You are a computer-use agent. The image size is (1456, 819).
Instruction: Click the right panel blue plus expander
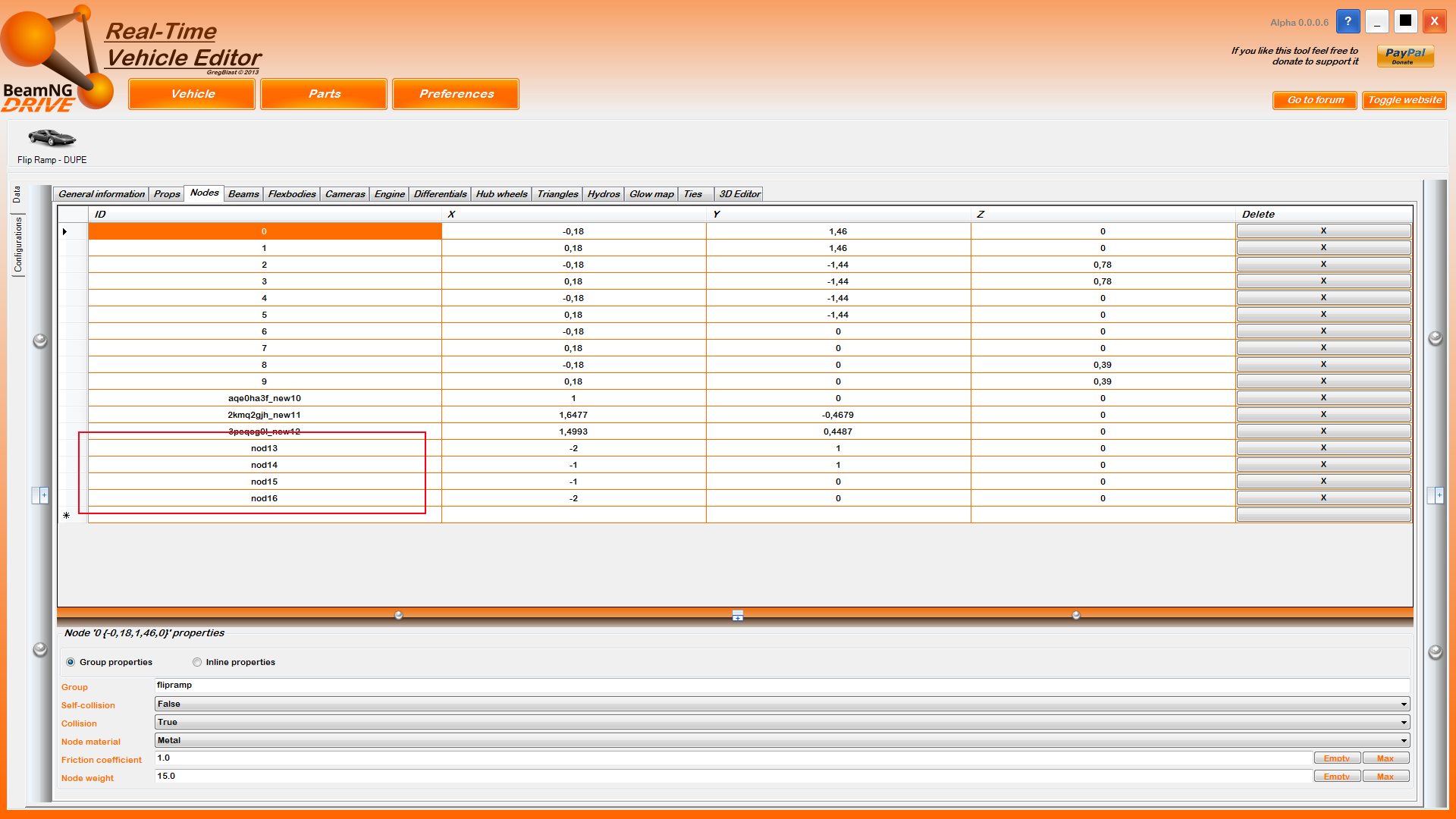pos(1436,495)
